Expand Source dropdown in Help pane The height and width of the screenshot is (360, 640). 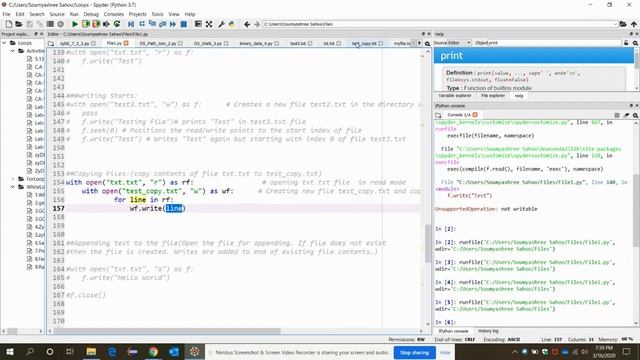click(x=468, y=43)
